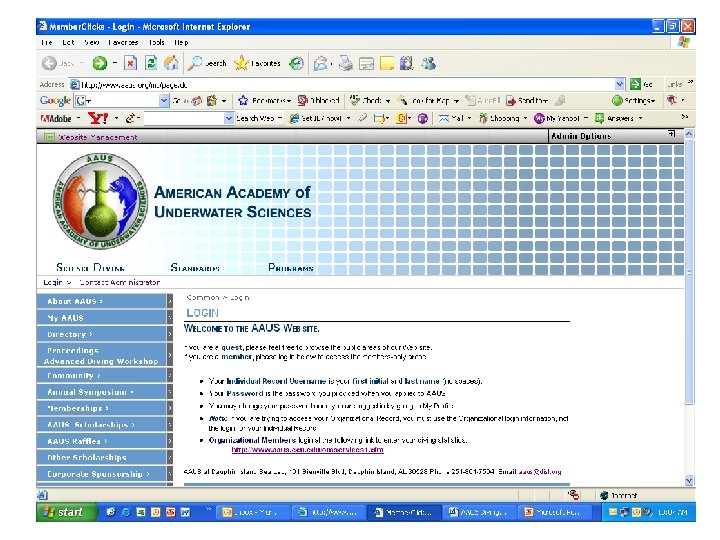Expand the Yahoo search box dropdown
This screenshot has width=720, height=540.
(x=229, y=118)
